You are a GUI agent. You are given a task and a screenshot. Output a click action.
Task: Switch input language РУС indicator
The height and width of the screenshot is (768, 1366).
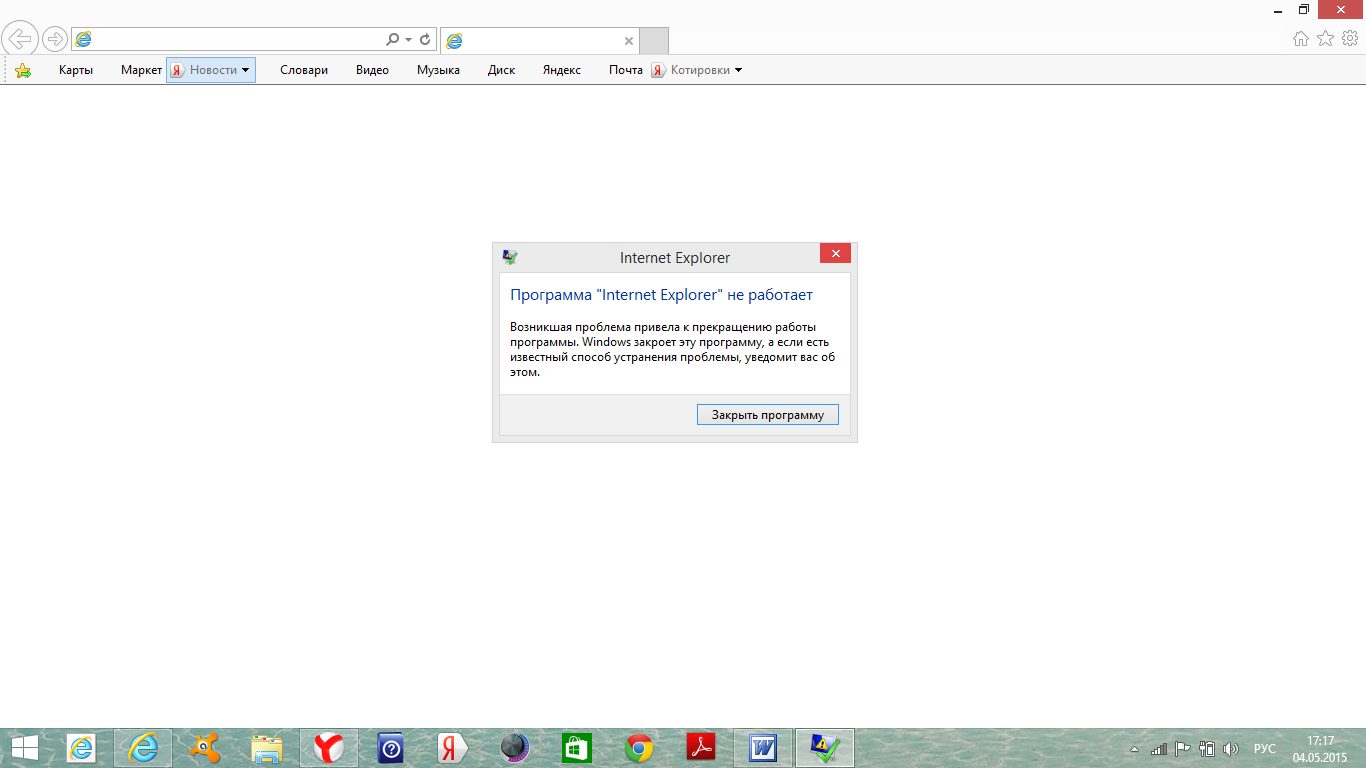pos(1265,749)
